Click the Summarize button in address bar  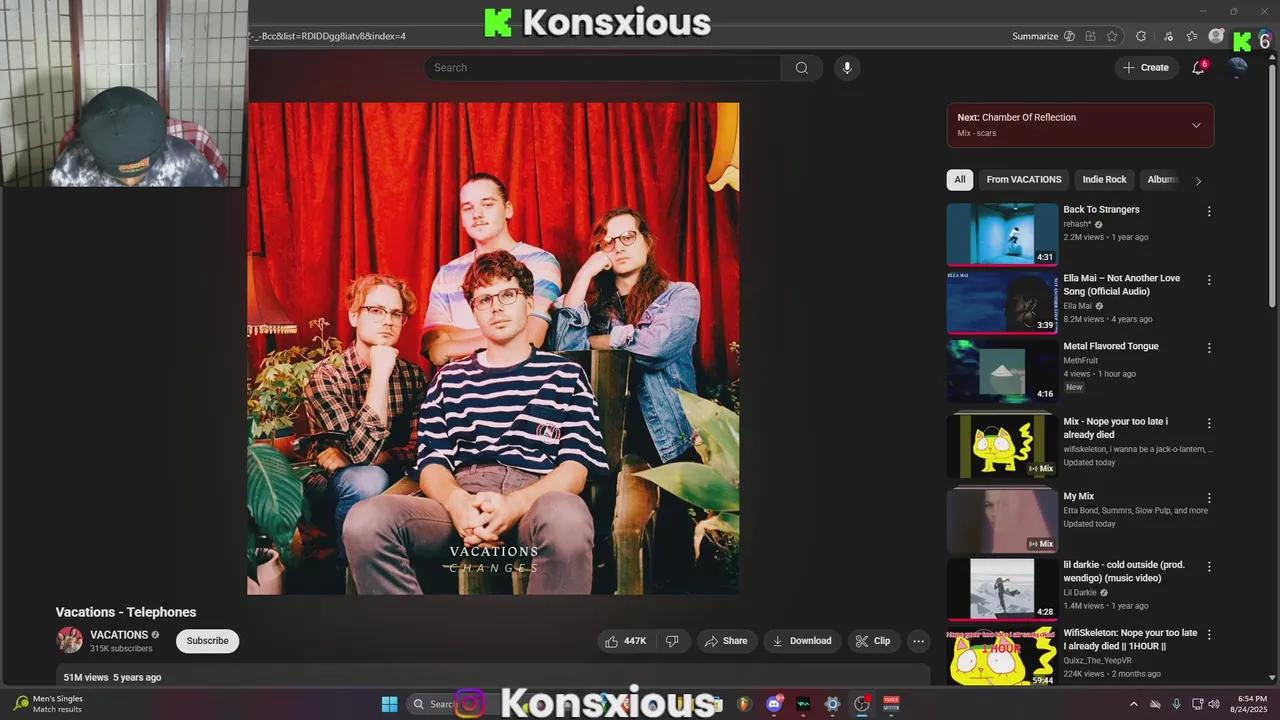click(1035, 36)
